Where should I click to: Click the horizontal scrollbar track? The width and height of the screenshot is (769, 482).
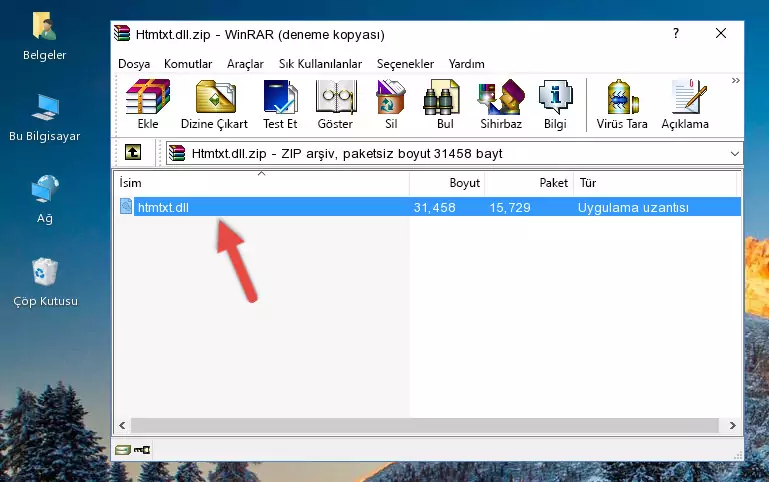coord(425,425)
